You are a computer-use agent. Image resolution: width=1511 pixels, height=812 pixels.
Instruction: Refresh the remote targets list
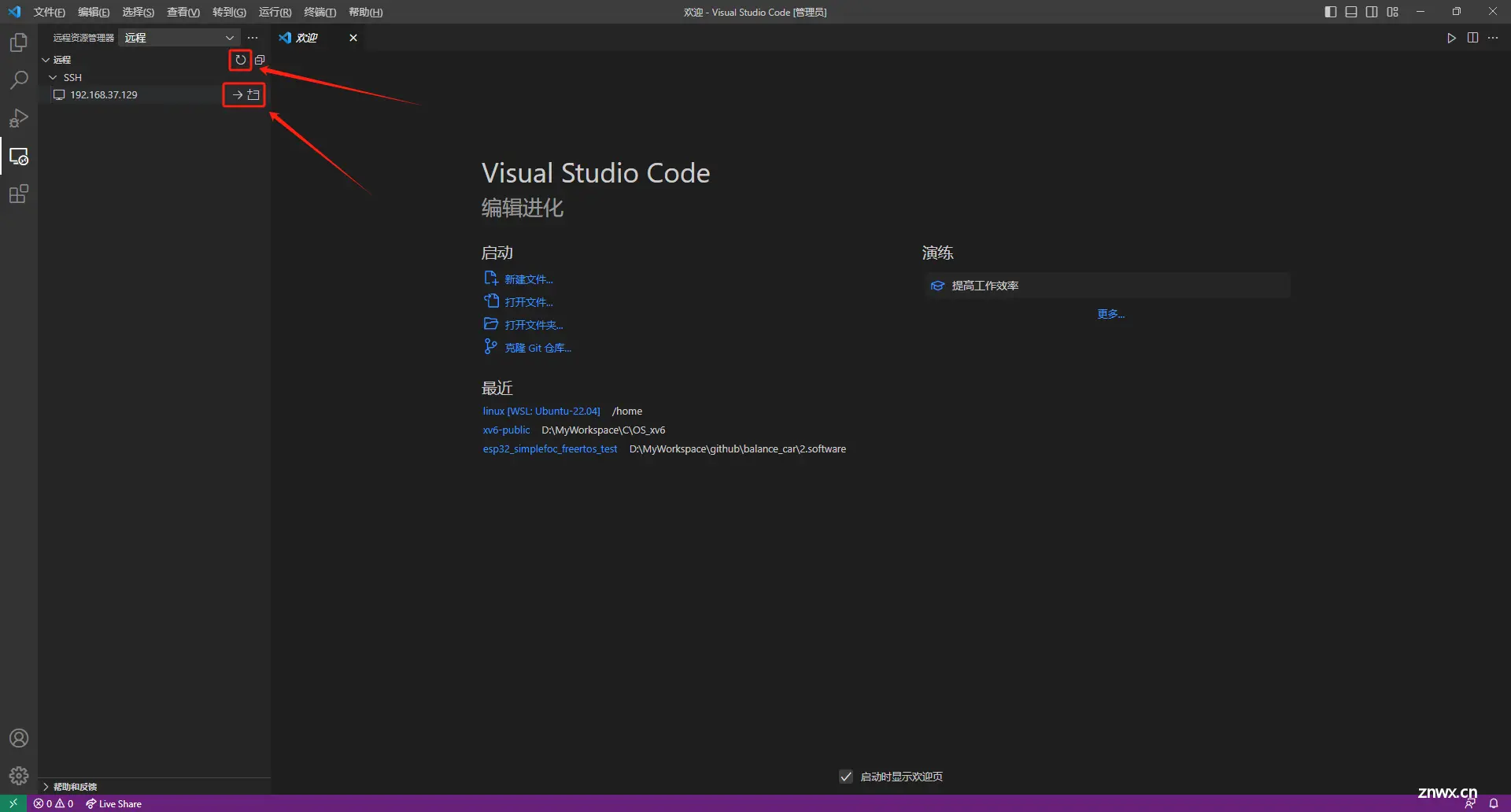[240, 60]
